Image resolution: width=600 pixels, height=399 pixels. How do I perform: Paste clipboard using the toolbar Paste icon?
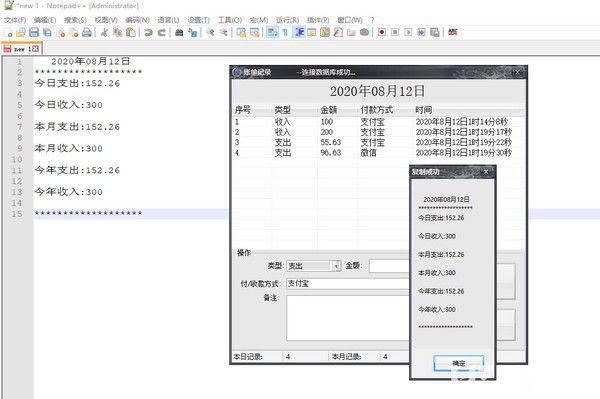point(131,33)
